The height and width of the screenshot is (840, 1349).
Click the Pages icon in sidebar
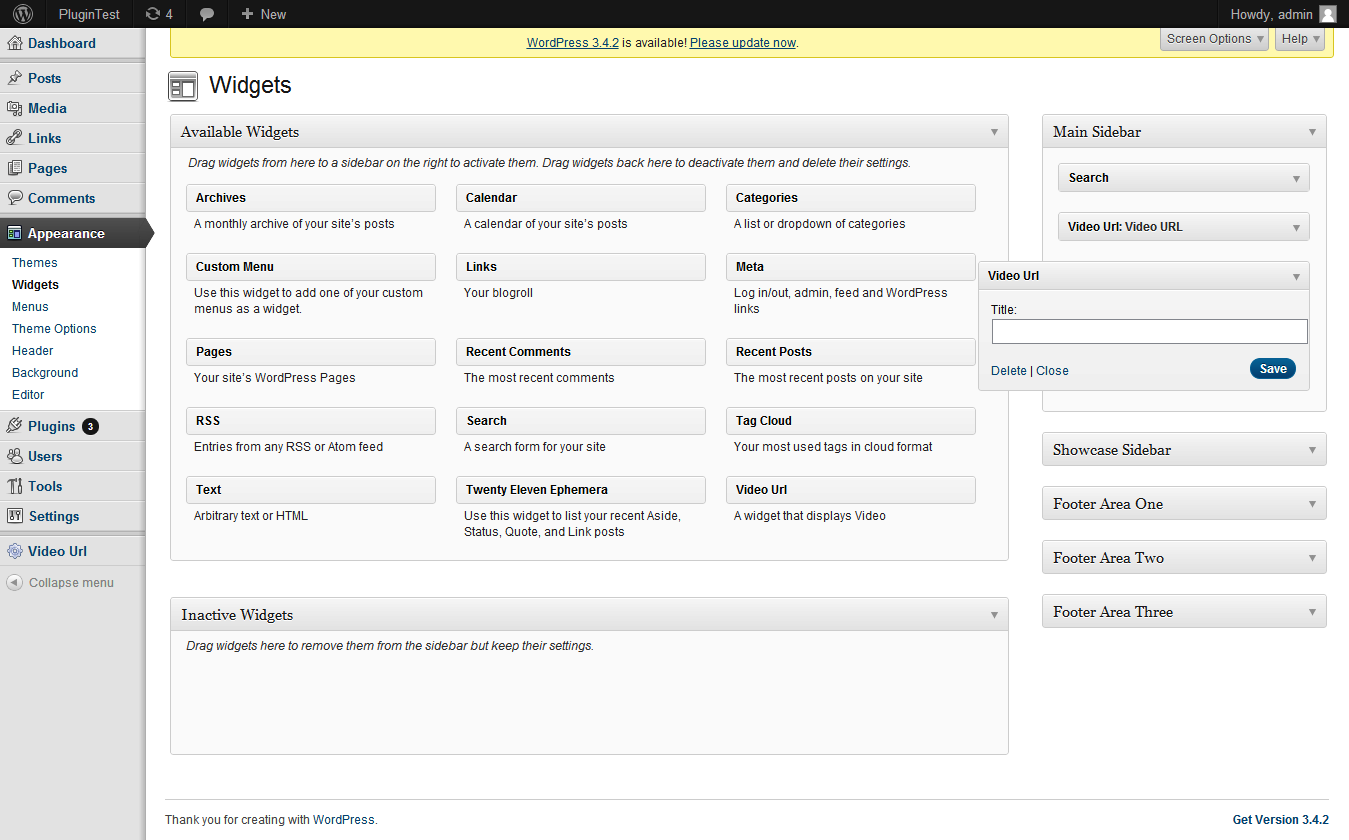click(x=15, y=168)
